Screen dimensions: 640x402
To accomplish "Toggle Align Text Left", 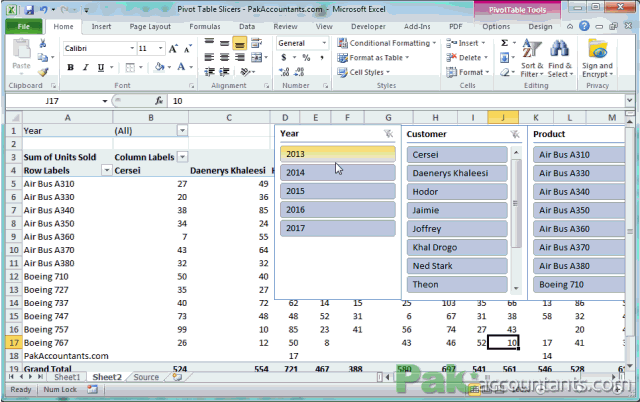I will pos(209,58).
